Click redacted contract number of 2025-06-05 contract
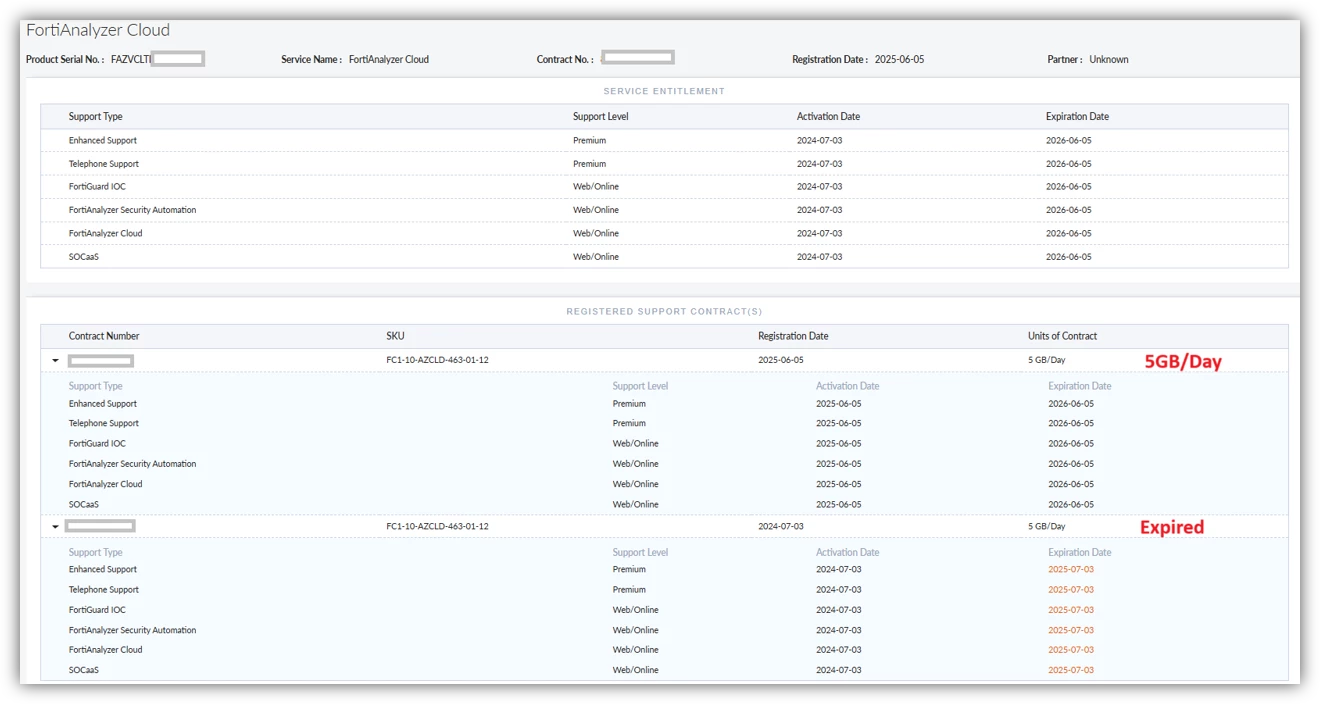Image resolution: width=1320 pixels, height=704 pixels. tap(100, 360)
